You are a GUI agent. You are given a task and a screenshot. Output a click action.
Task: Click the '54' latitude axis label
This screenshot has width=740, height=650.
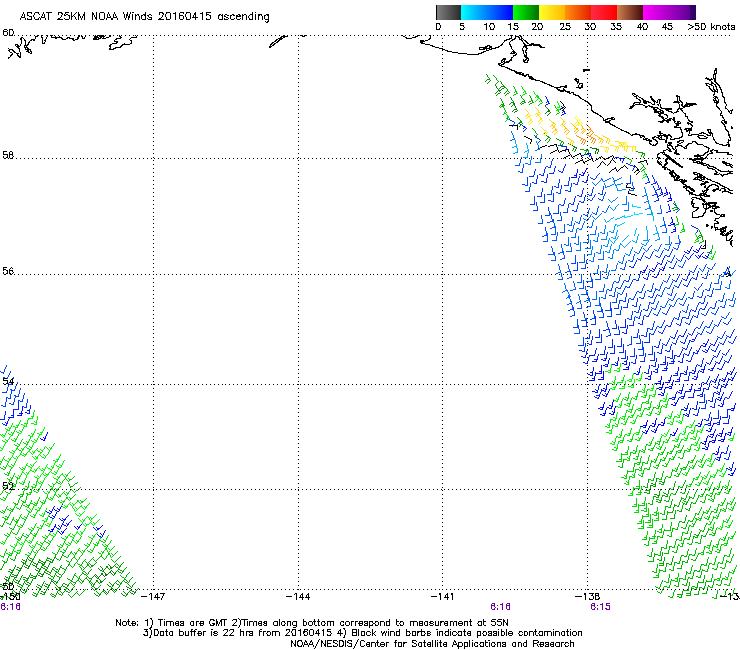pyautogui.click(x=8, y=381)
